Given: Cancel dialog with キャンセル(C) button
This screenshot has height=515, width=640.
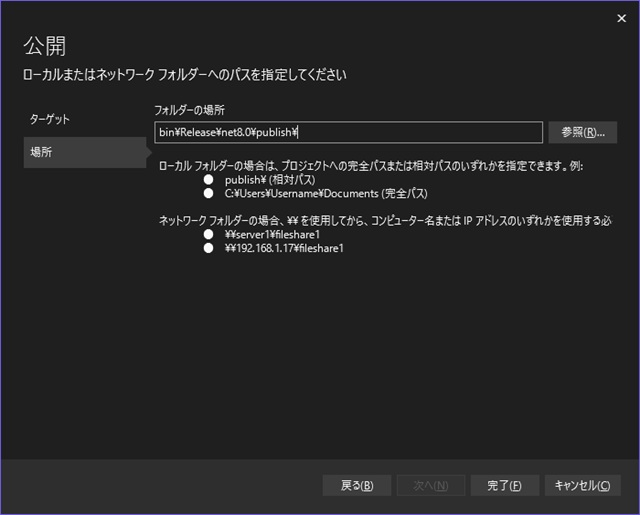Looking at the screenshot, I should pos(582,485).
